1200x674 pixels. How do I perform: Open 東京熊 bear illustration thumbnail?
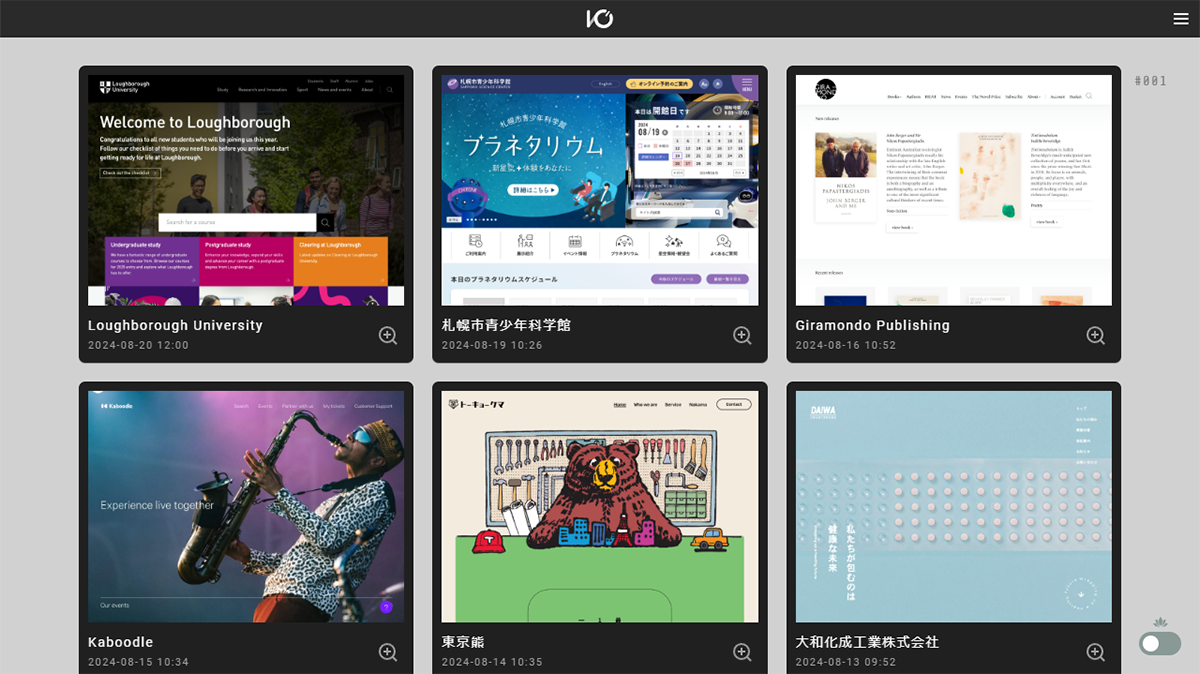(x=600, y=506)
